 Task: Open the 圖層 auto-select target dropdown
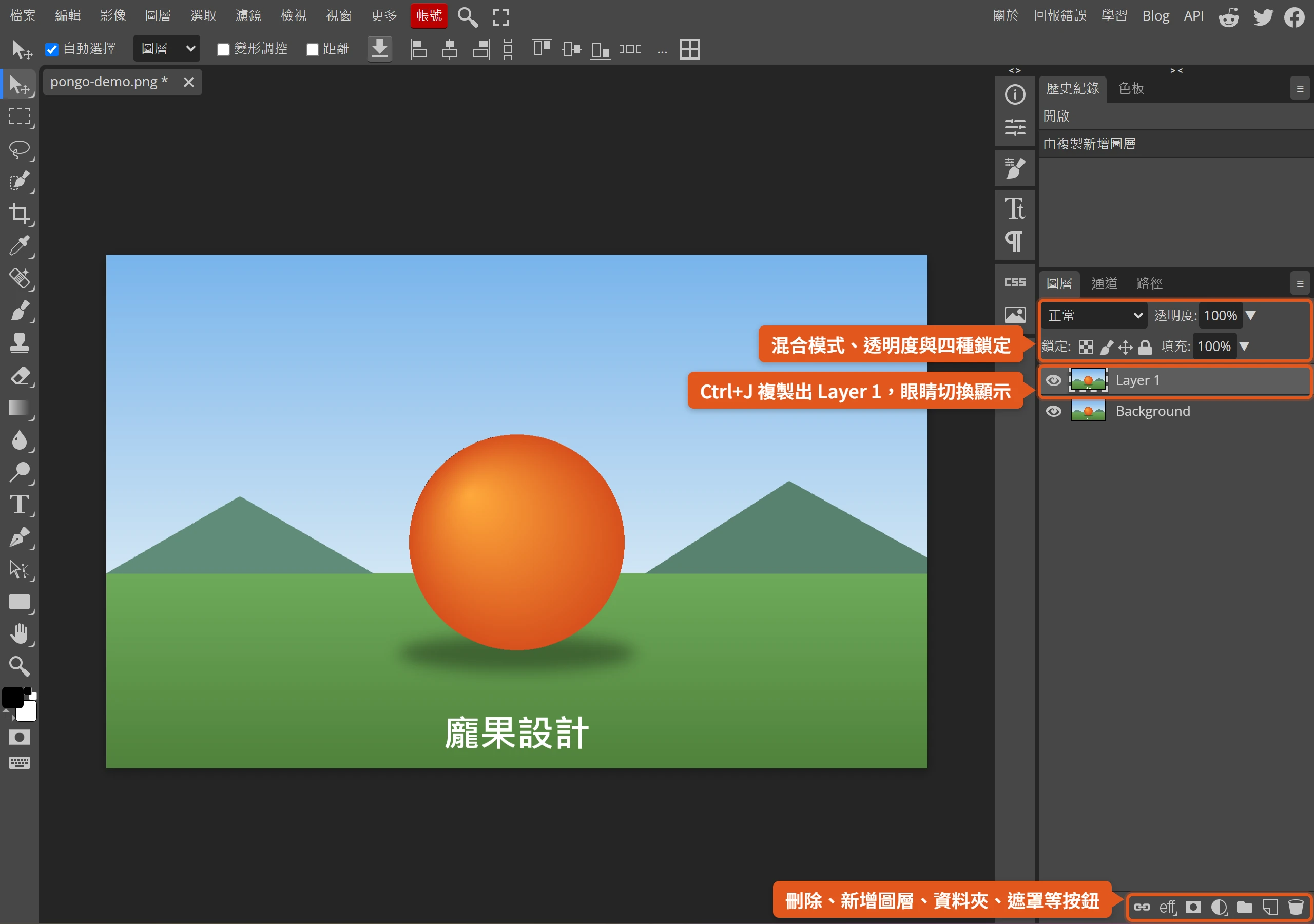(x=166, y=49)
